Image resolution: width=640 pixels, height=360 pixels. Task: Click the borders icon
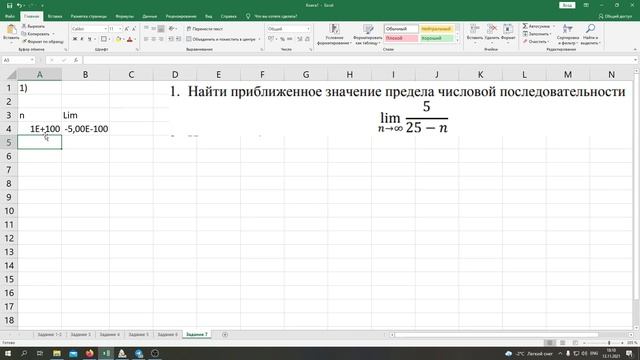[104, 39]
